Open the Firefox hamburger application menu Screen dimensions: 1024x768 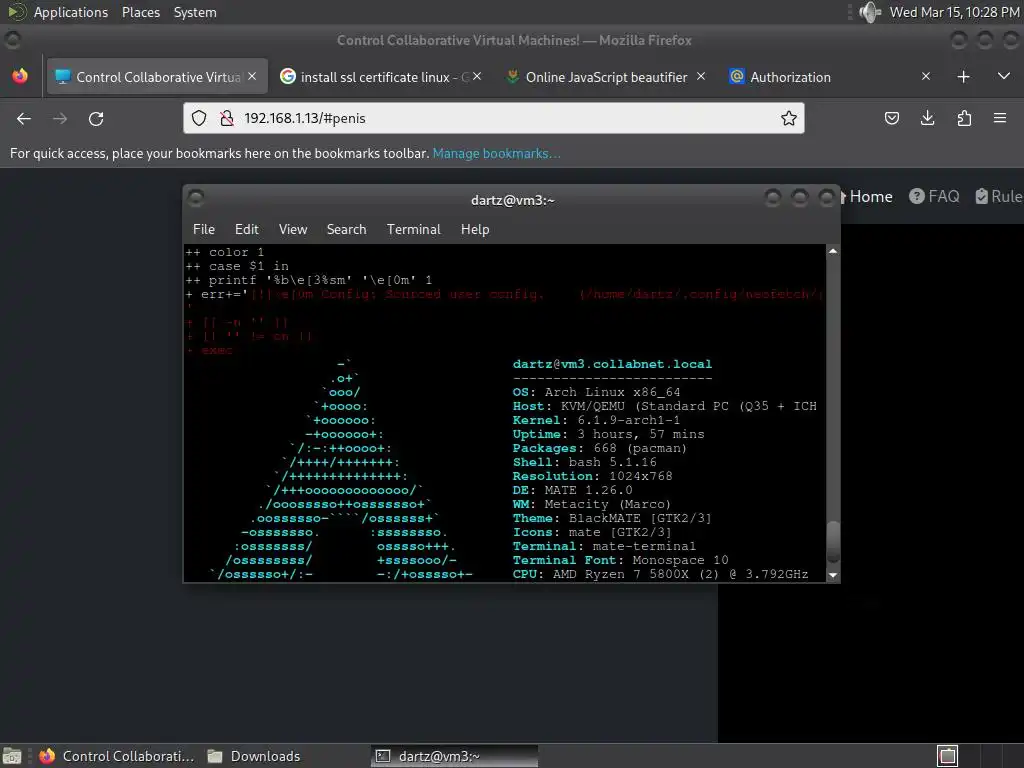[x=1000, y=118]
